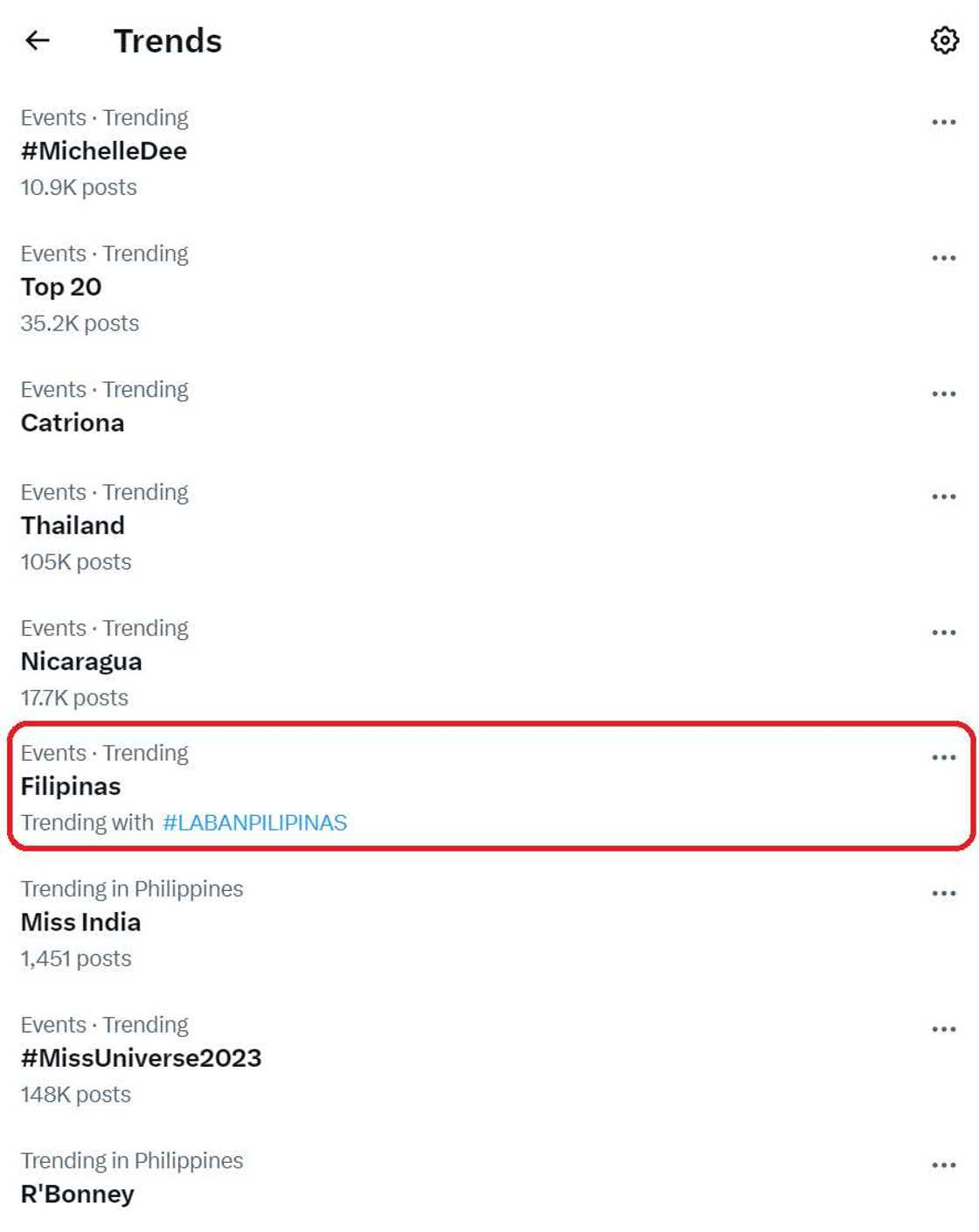Viewport: 979px width, 1232px height.
Task: Go back using the arrow icon
Action: 38,40
